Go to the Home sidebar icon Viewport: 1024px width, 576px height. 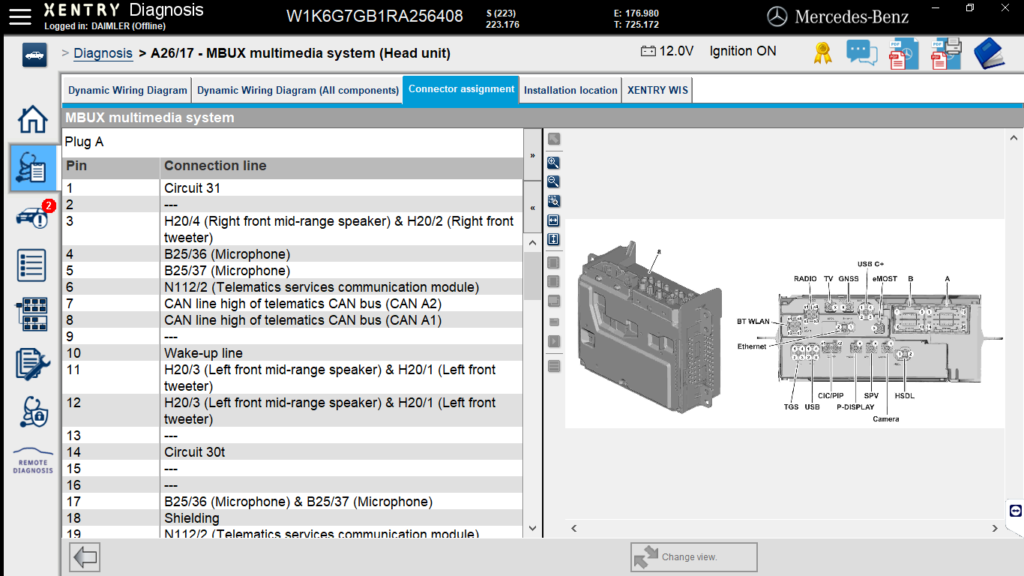(x=32, y=119)
